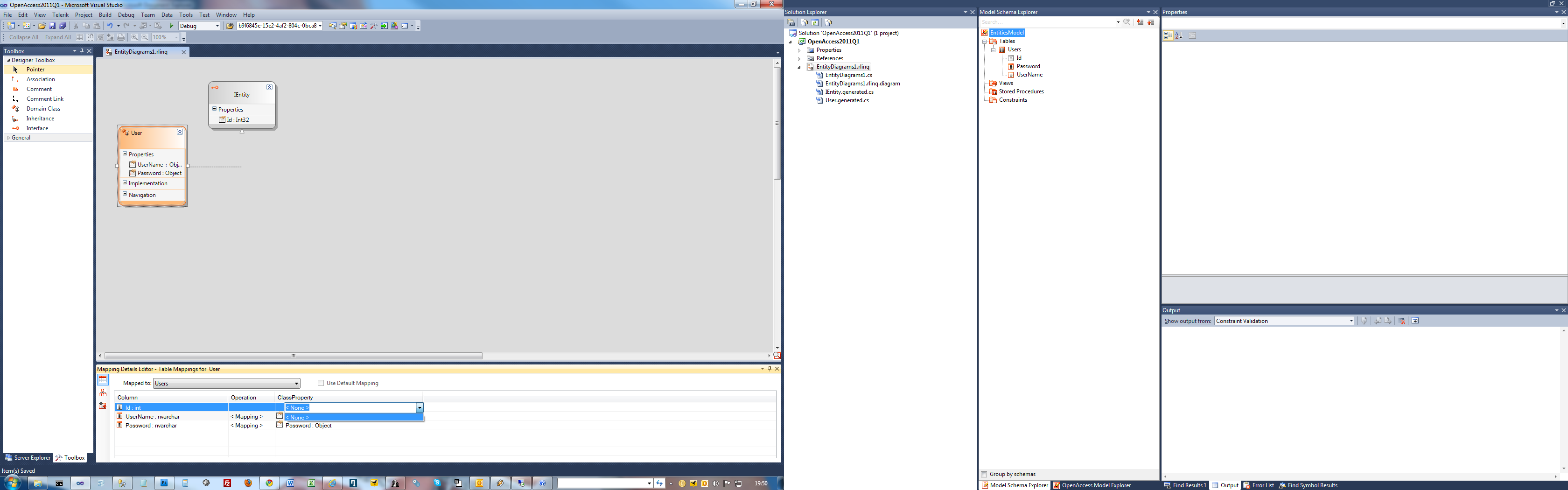The image size is (1568, 490).
Task: Open the Mapped to Users dropdown
Action: click(x=226, y=384)
